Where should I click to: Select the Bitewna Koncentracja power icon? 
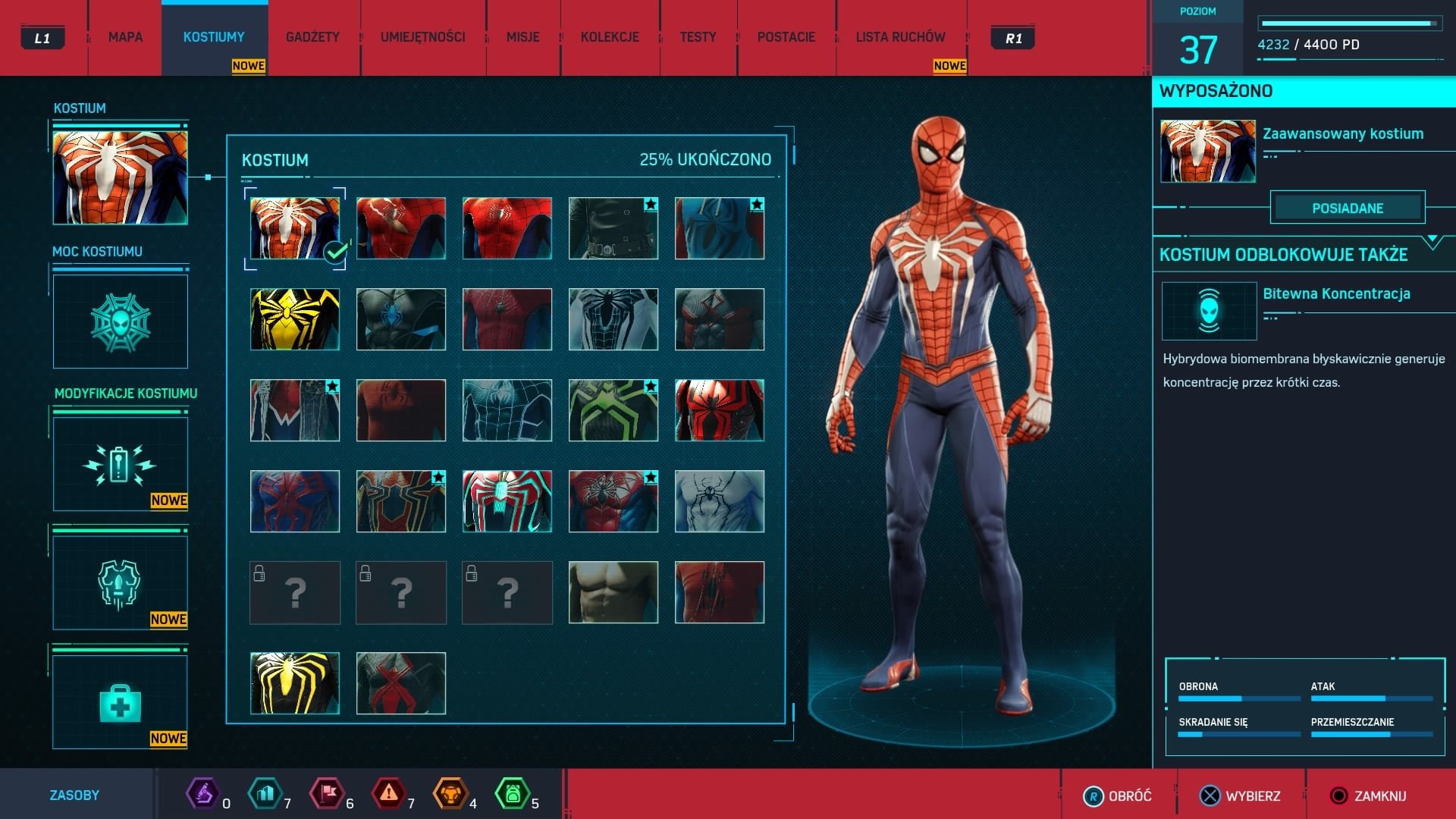pos(1209,311)
